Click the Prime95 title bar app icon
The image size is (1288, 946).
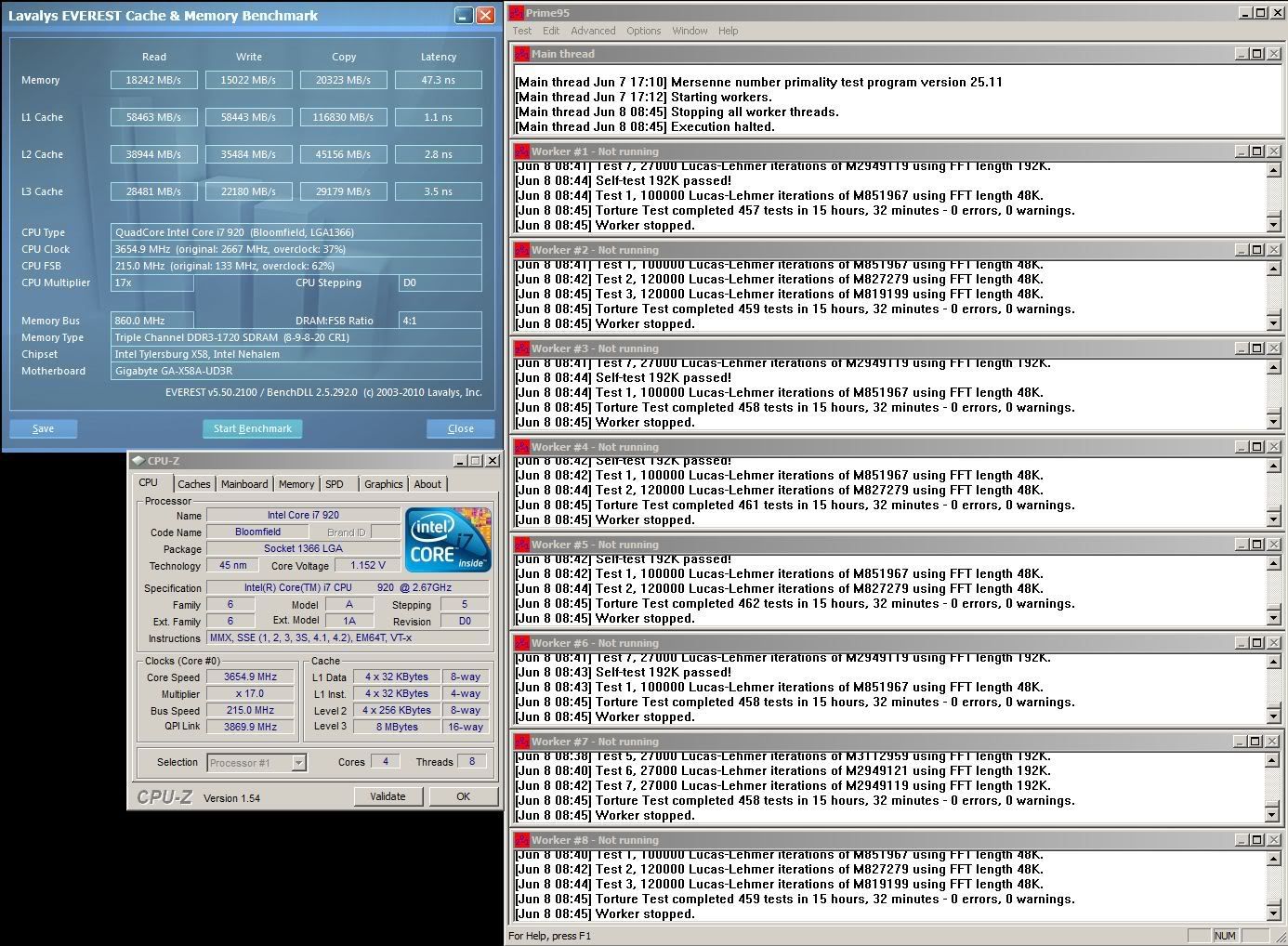pos(517,12)
